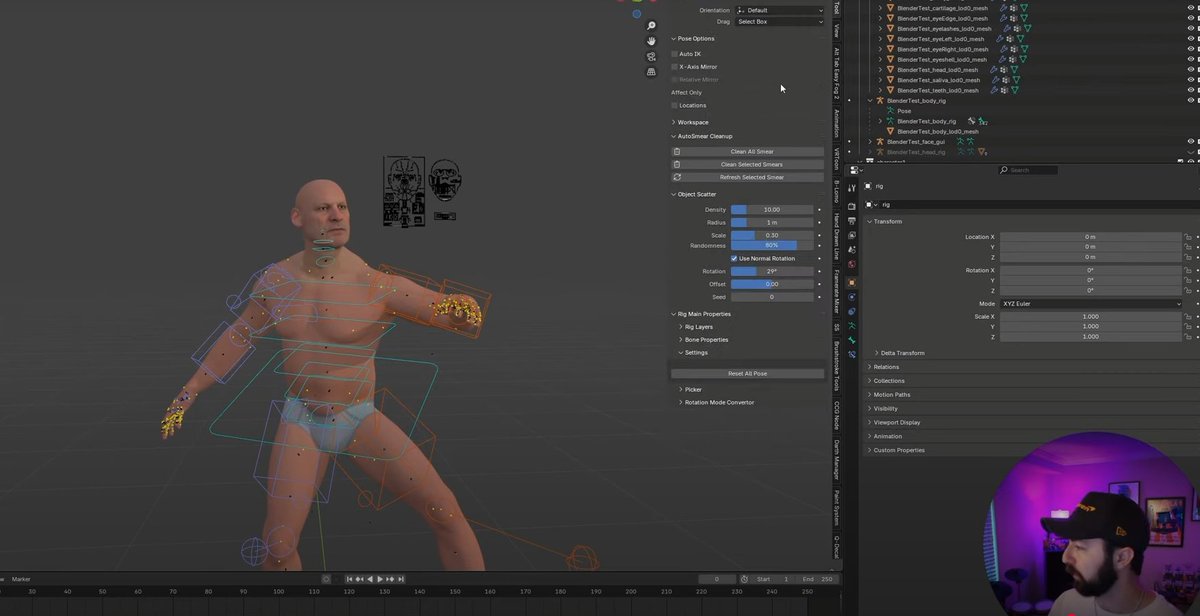Collapse the Pose Options panel
Screen dimensions: 1200x616
[696, 39]
